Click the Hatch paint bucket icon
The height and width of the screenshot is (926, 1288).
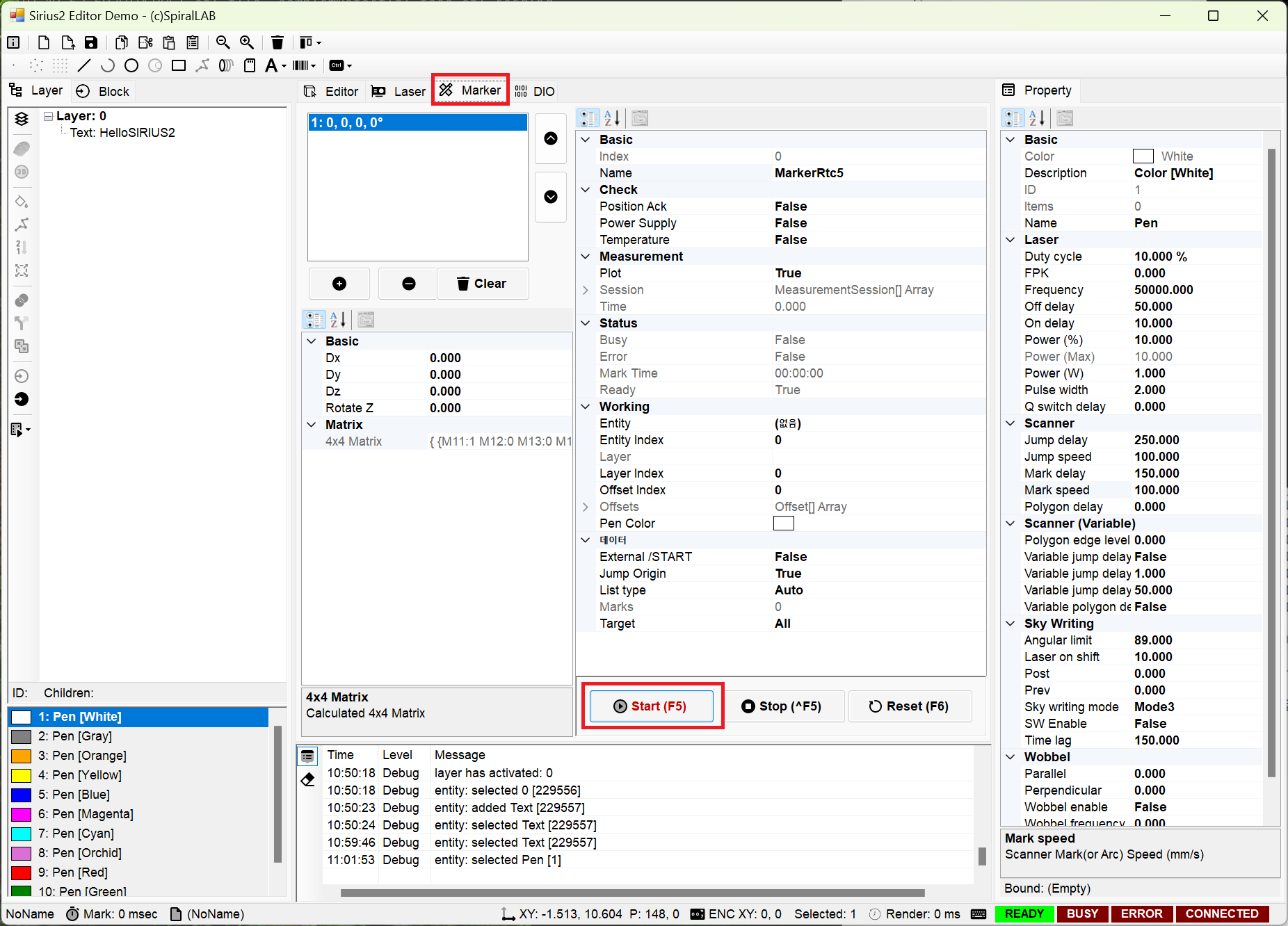[22, 202]
